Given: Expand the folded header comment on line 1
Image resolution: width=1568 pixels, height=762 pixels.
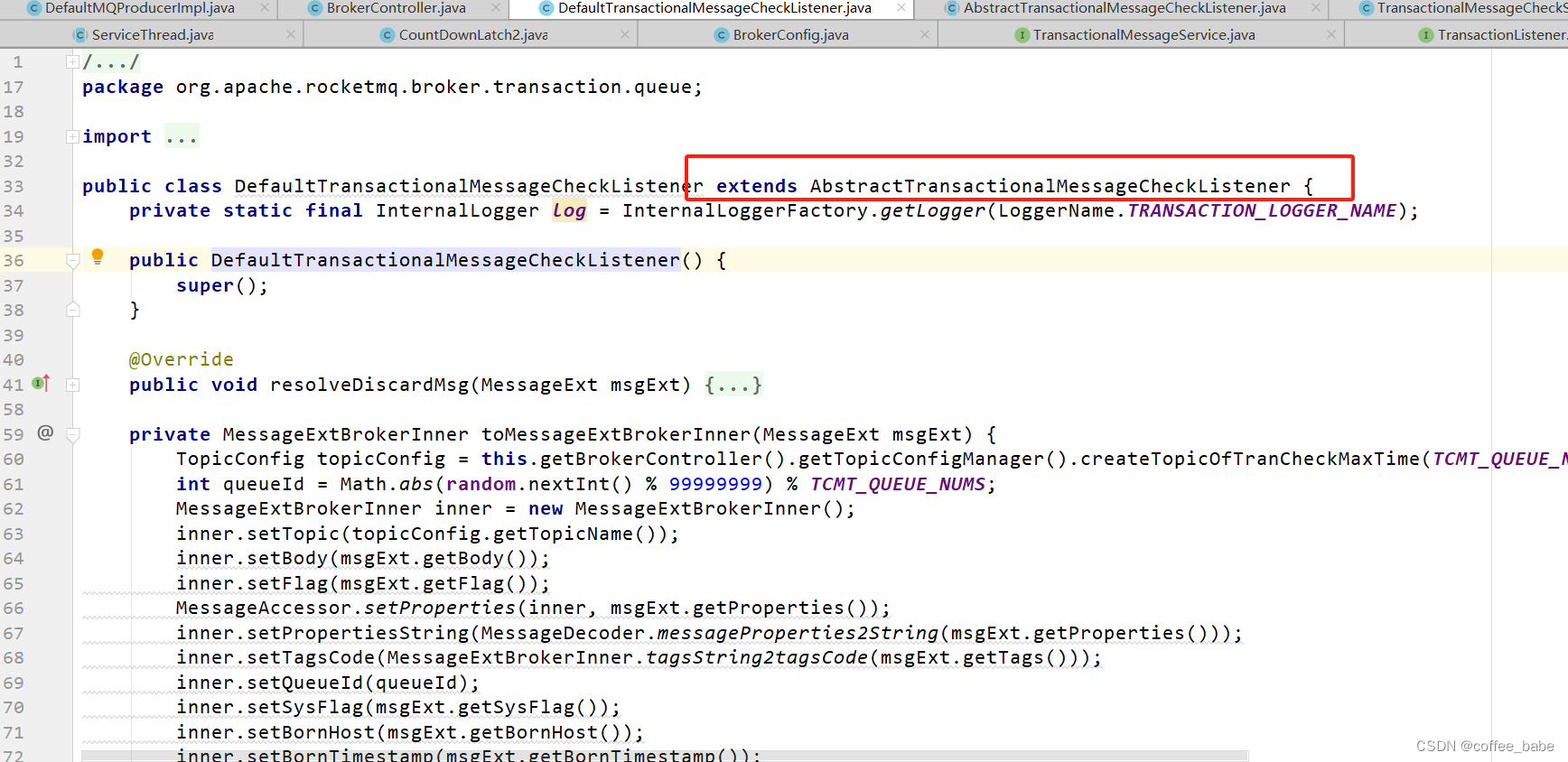Looking at the screenshot, I should pos(72,62).
